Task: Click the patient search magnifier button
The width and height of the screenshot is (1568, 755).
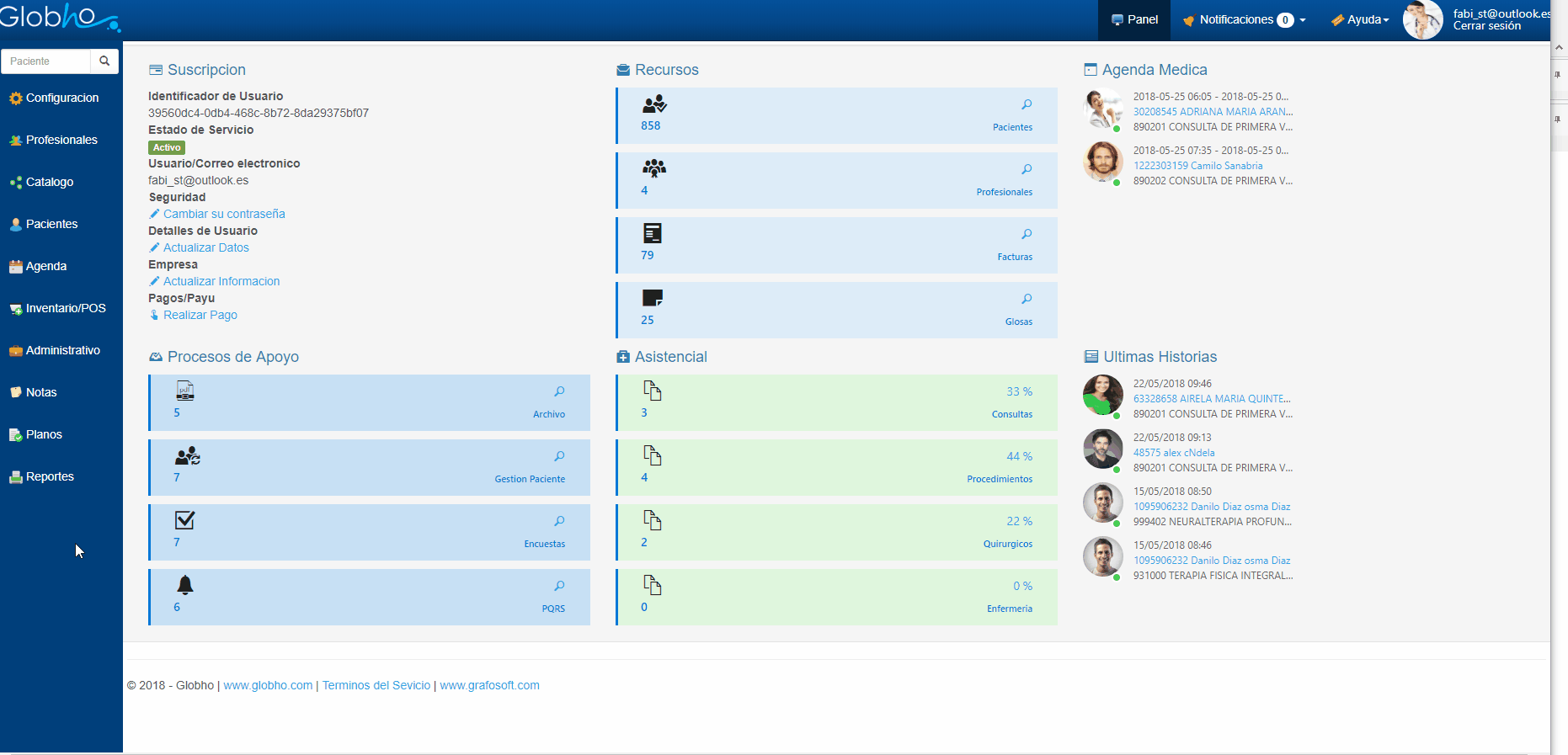Action: point(104,61)
